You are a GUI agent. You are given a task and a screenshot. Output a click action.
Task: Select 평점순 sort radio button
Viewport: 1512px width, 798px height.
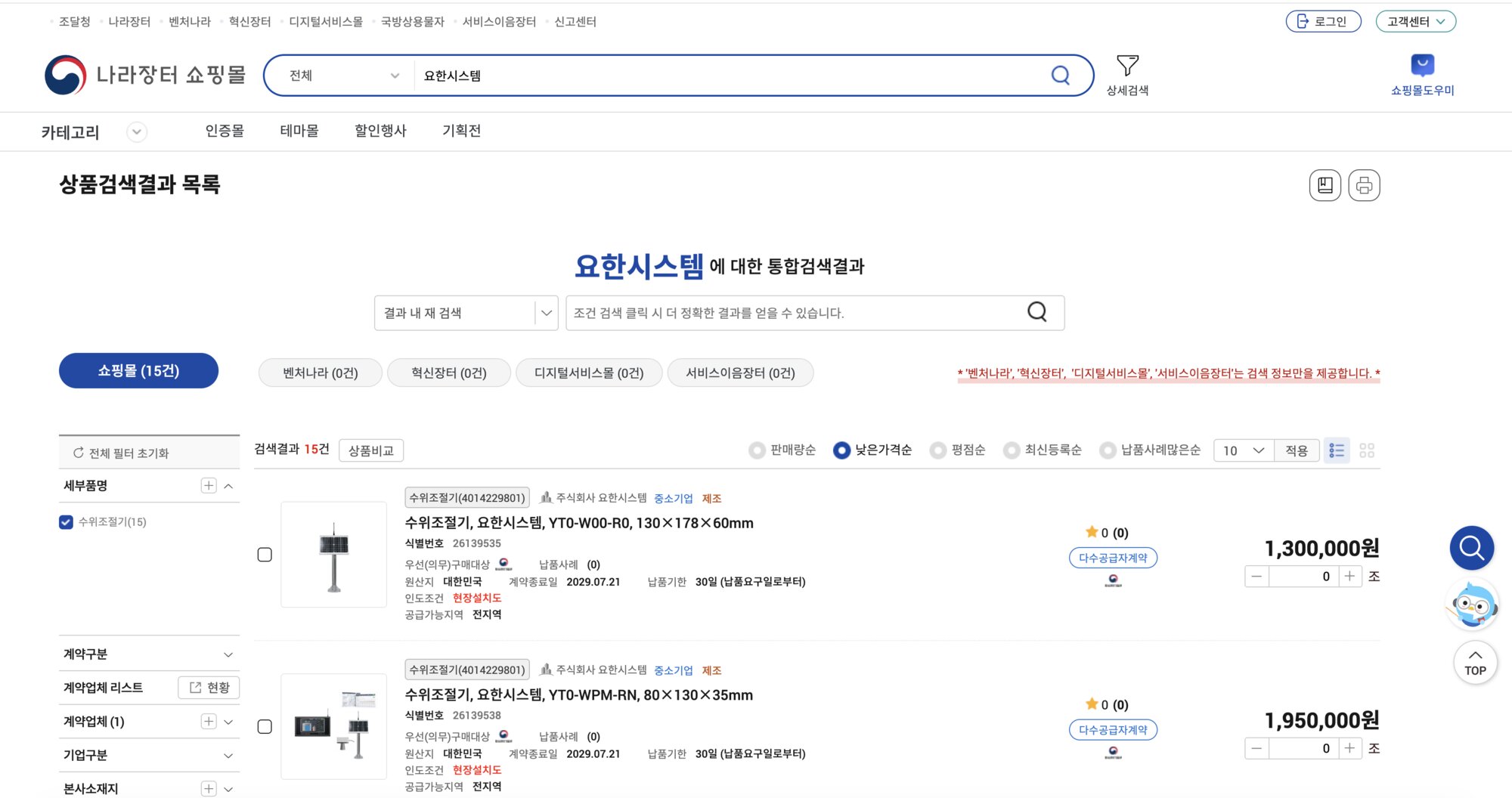click(x=937, y=450)
